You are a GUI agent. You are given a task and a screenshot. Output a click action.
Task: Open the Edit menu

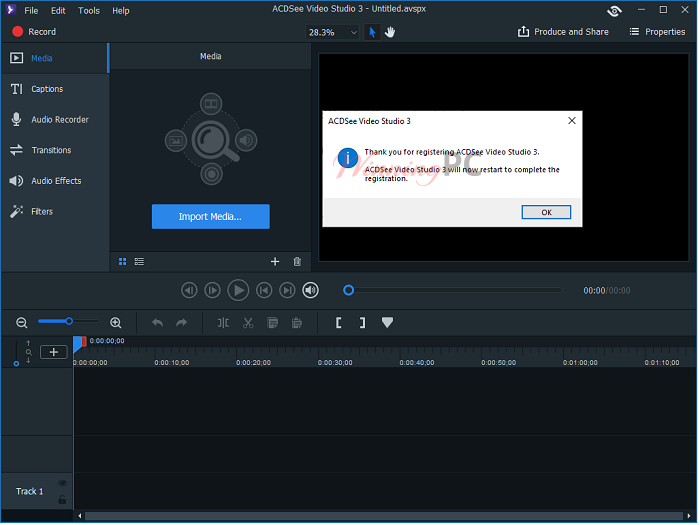(58, 10)
